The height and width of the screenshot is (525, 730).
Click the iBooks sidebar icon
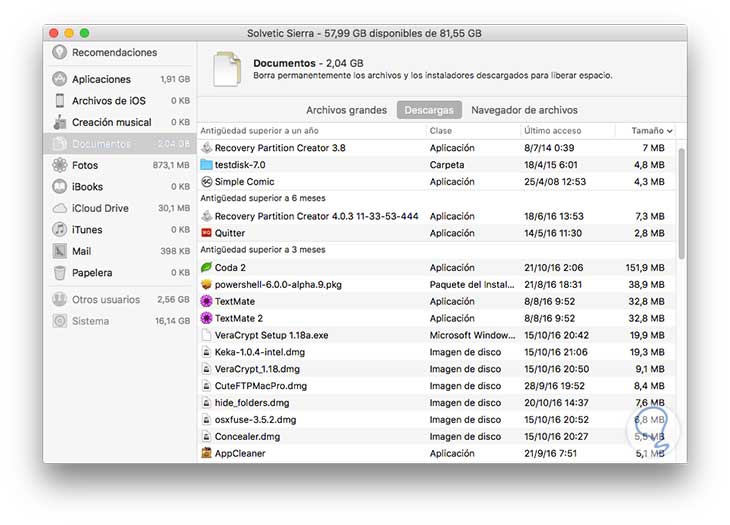pyautogui.click(x=60, y=187)
